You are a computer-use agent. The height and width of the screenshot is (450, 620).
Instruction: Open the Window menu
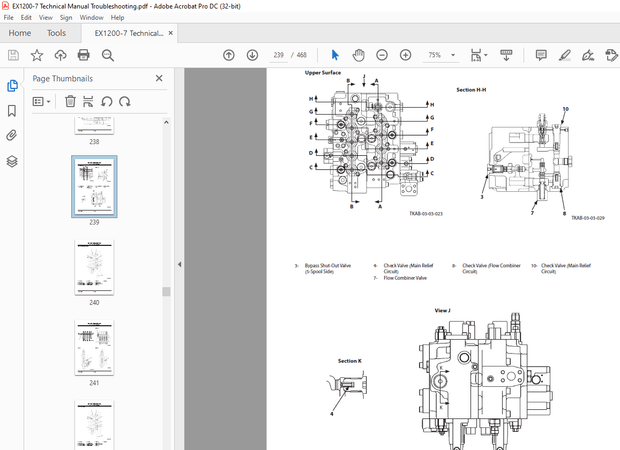pos(91,17)
